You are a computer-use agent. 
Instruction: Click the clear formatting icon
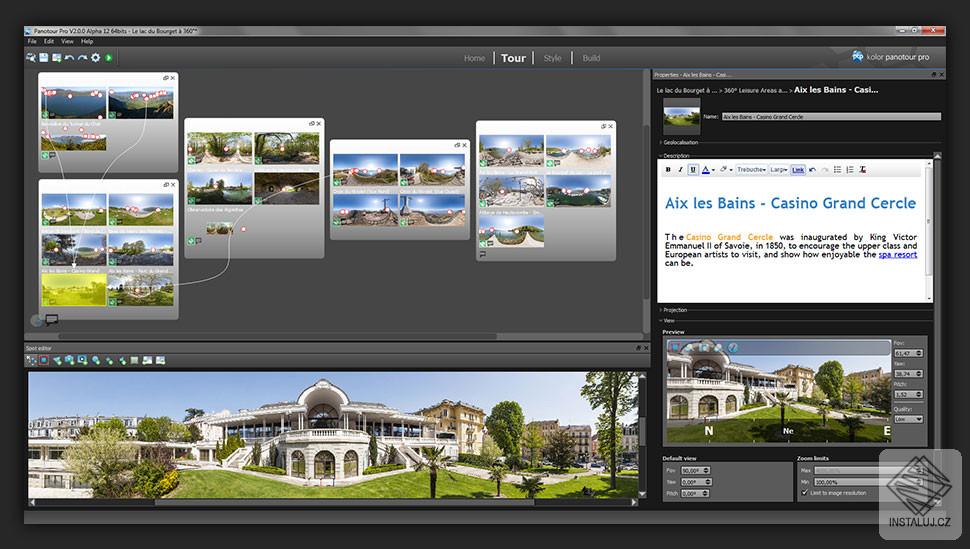[862, 170]
